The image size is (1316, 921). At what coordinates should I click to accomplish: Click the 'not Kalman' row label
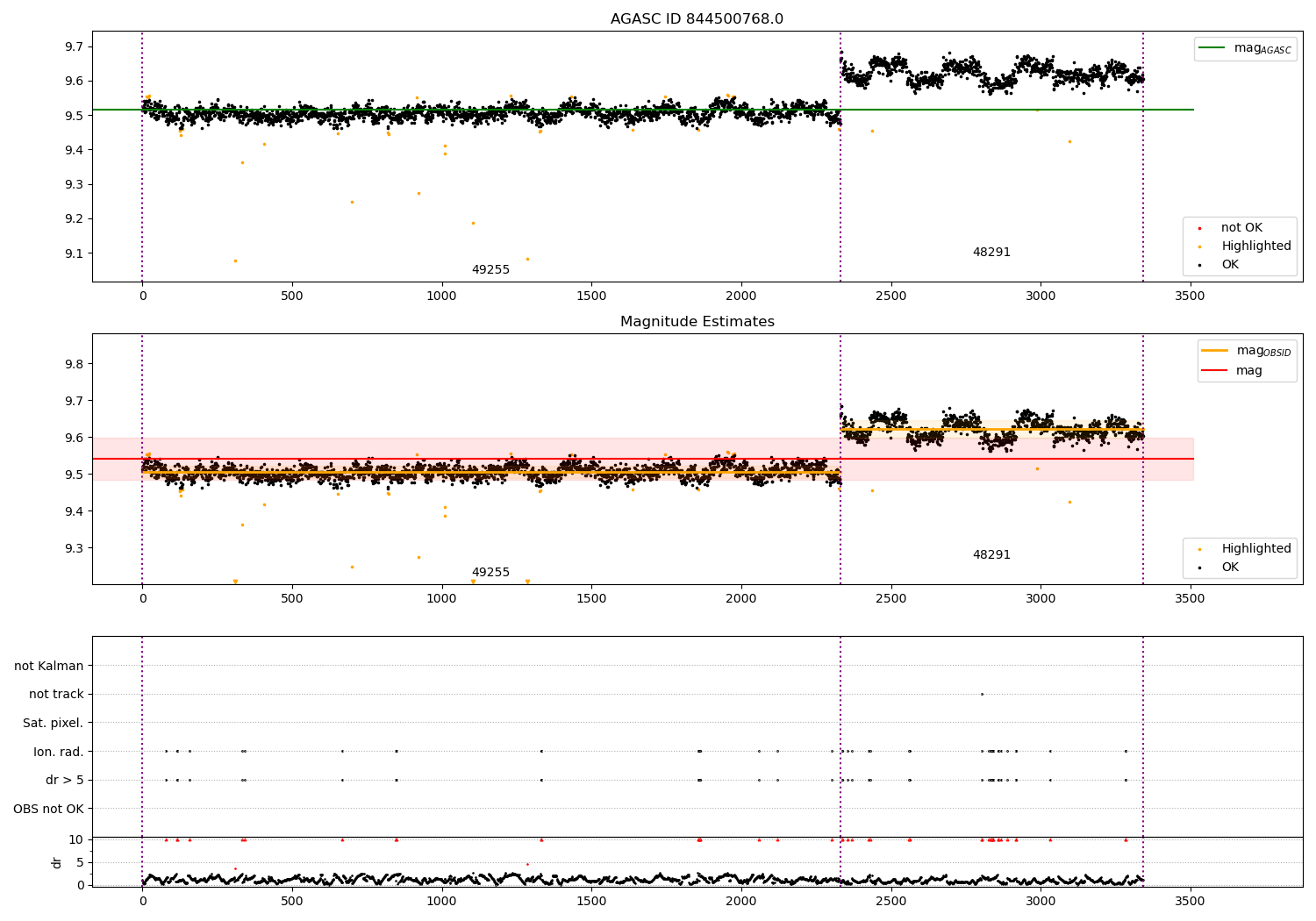pyautogui.click(x=49, y=667)
